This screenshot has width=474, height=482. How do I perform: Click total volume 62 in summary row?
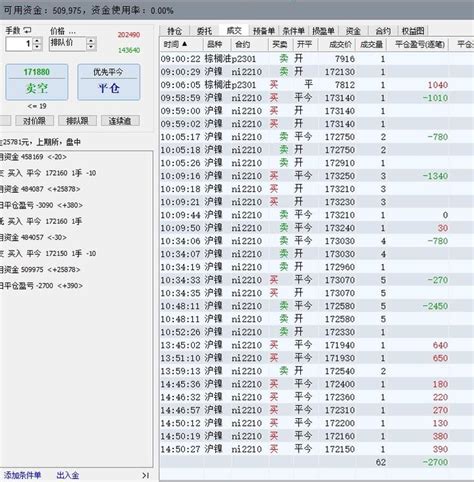tap(380, 462)
